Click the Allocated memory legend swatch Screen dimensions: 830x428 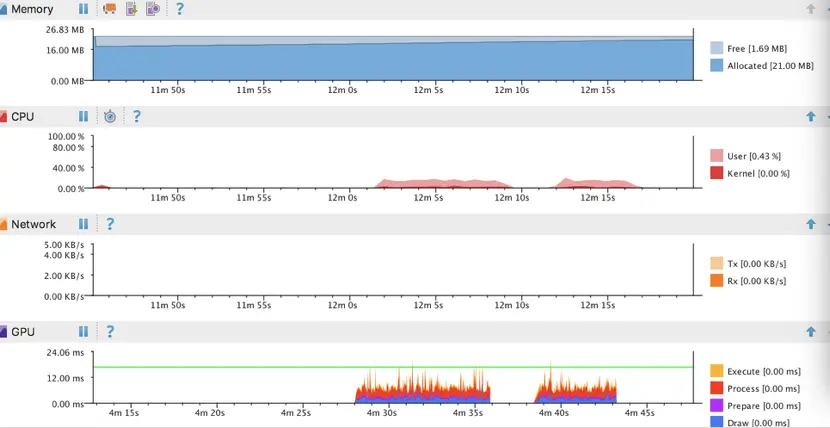pos(716,66)
